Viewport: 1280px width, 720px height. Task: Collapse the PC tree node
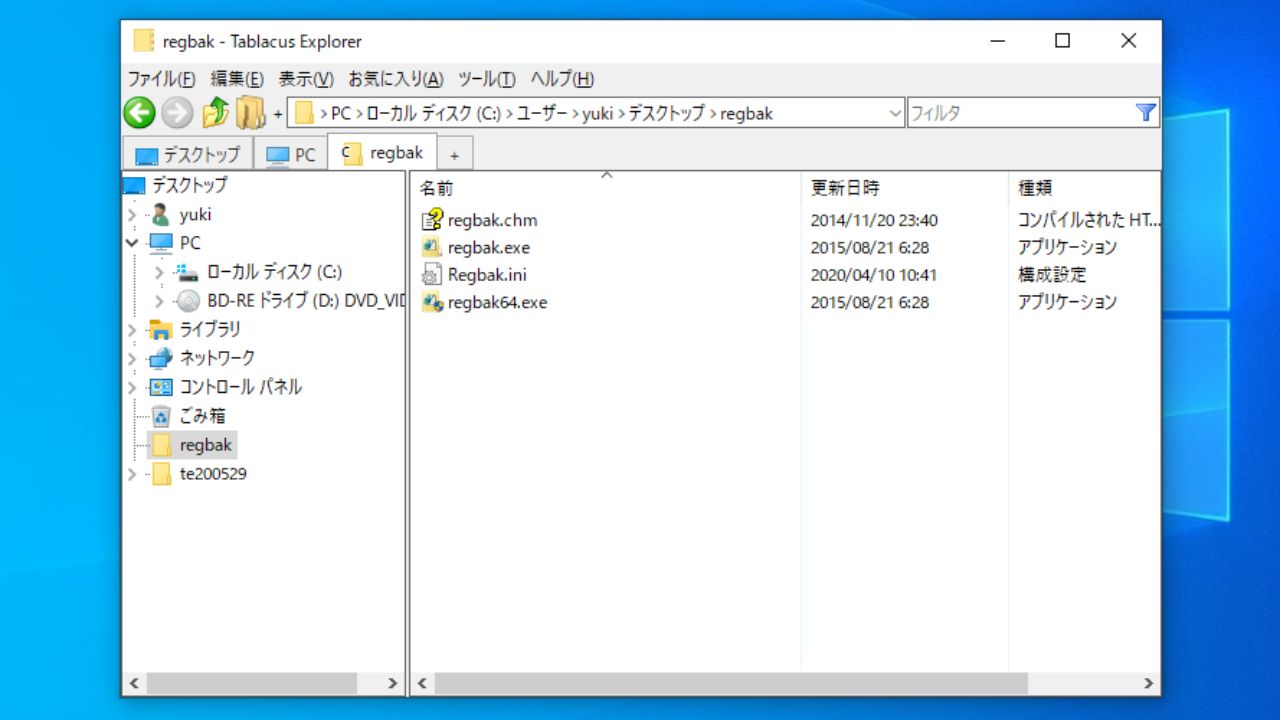tap(133, 243)
